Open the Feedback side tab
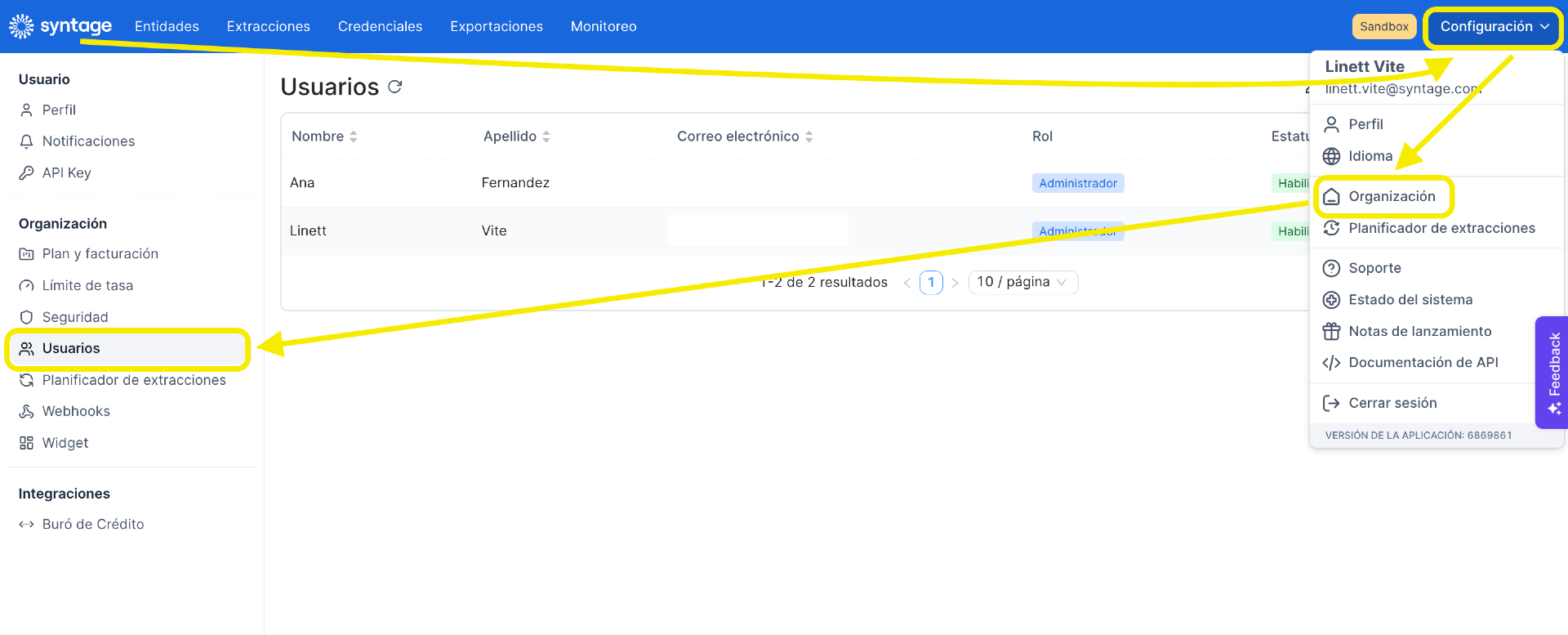This screenshot has width=1568, height=635. tap(1552, 373)
